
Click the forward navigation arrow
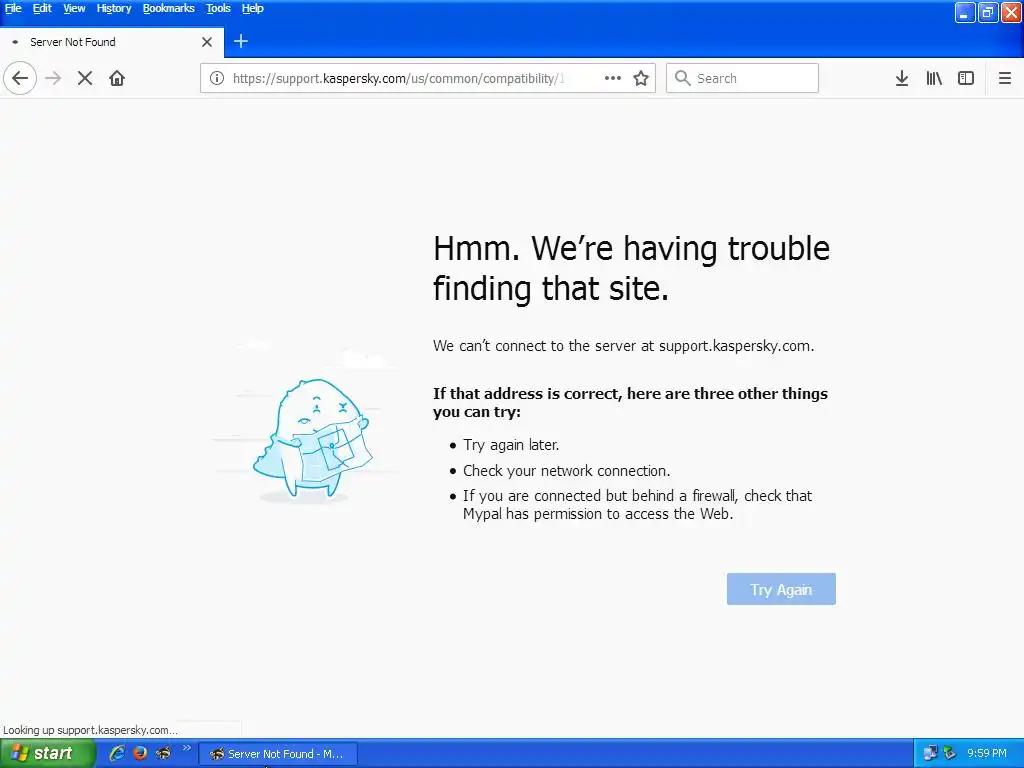tap(53, 78)
